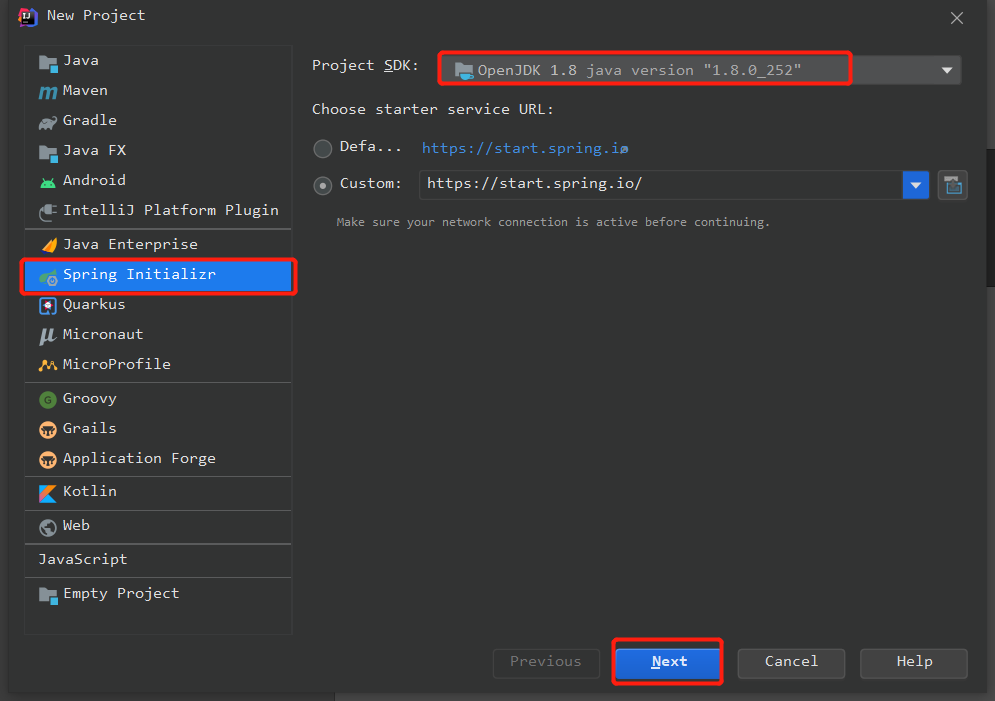Click 'IntelliJ Platform Plugin' label

(x=171, y=211)
